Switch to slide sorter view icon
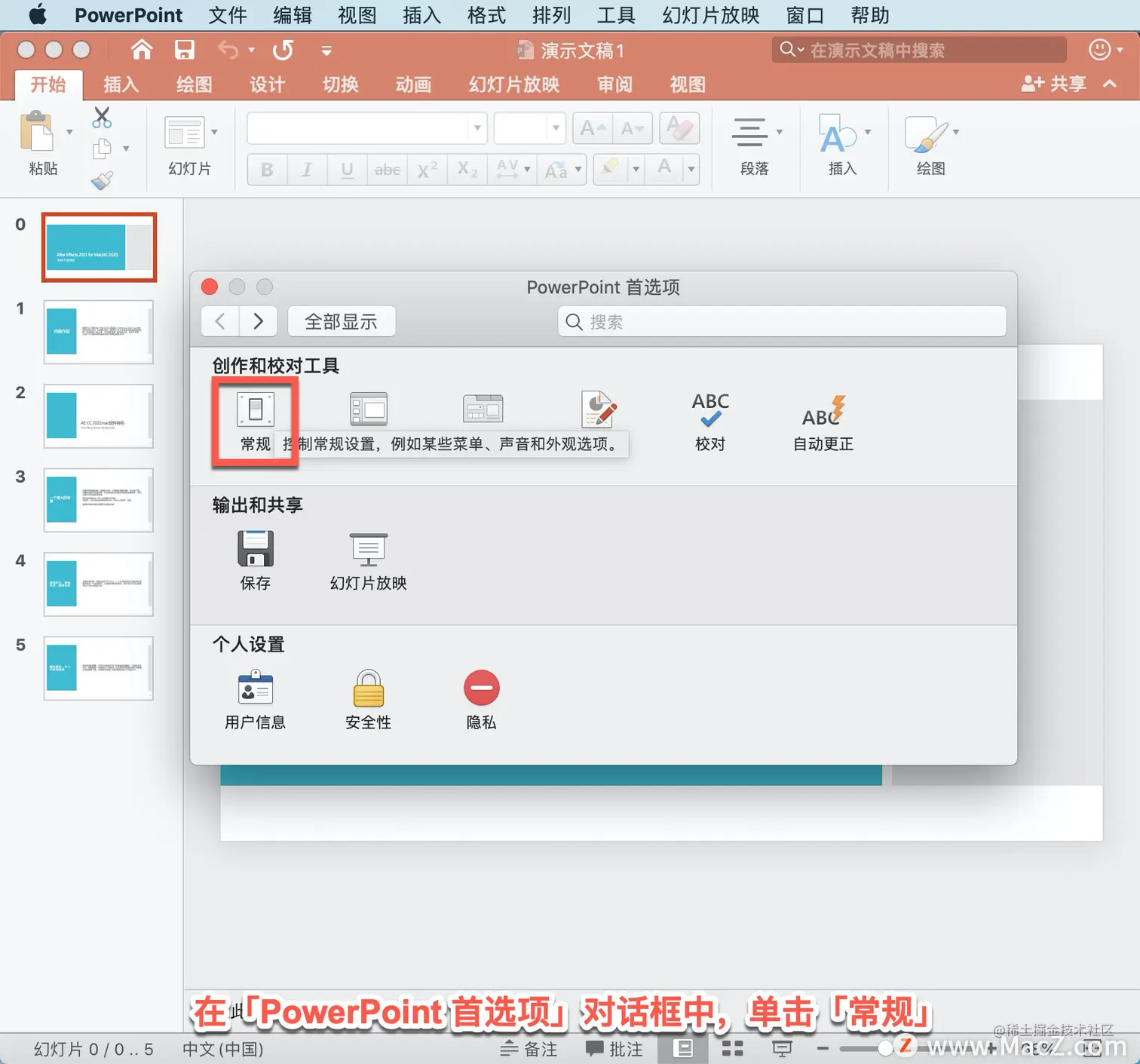 click(732, 1048)
